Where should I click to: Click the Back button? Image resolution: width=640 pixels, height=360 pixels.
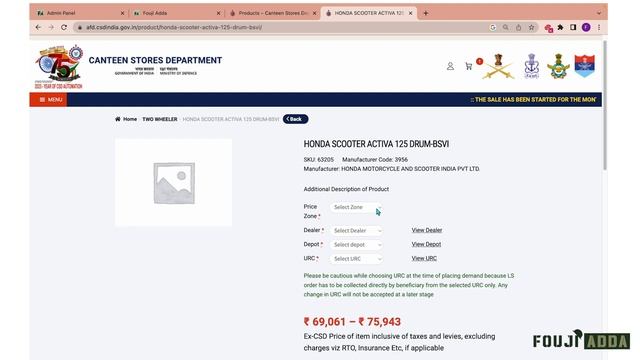(296, 119)
